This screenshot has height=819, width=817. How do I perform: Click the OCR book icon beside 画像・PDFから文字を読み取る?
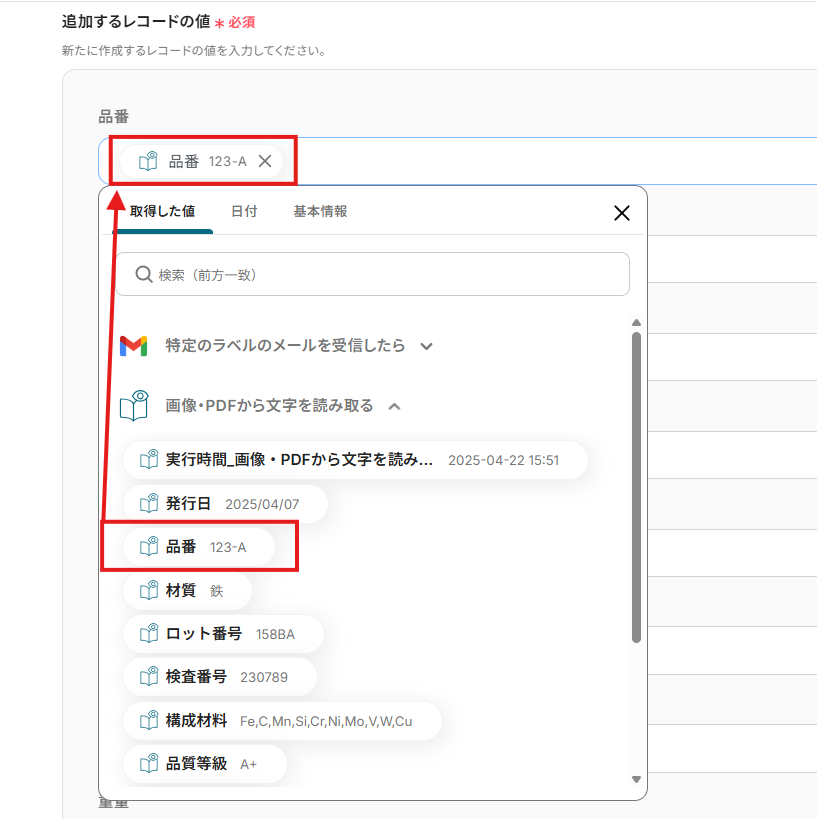pos(134,405)
